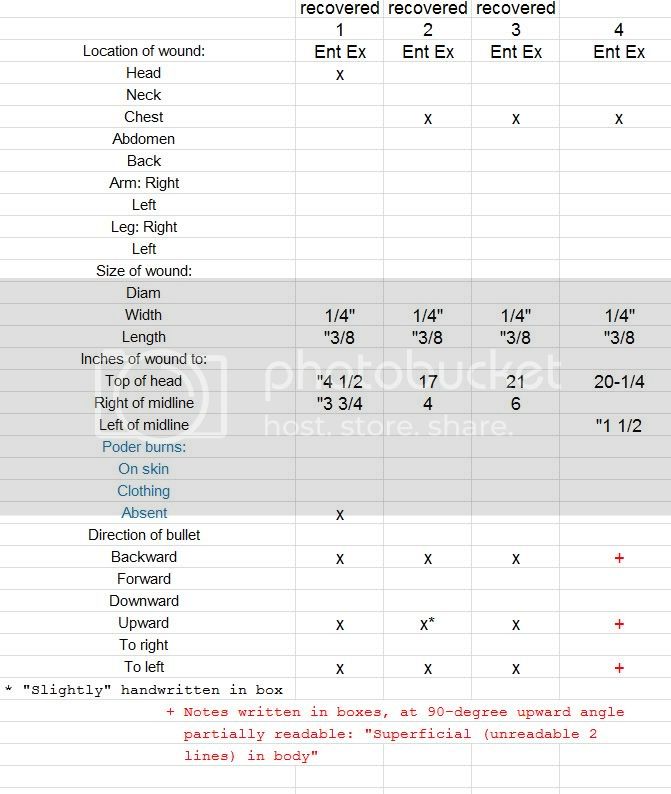Click the blue Poder burns: label
Viewport: 671px width, 794px height.
144,447
